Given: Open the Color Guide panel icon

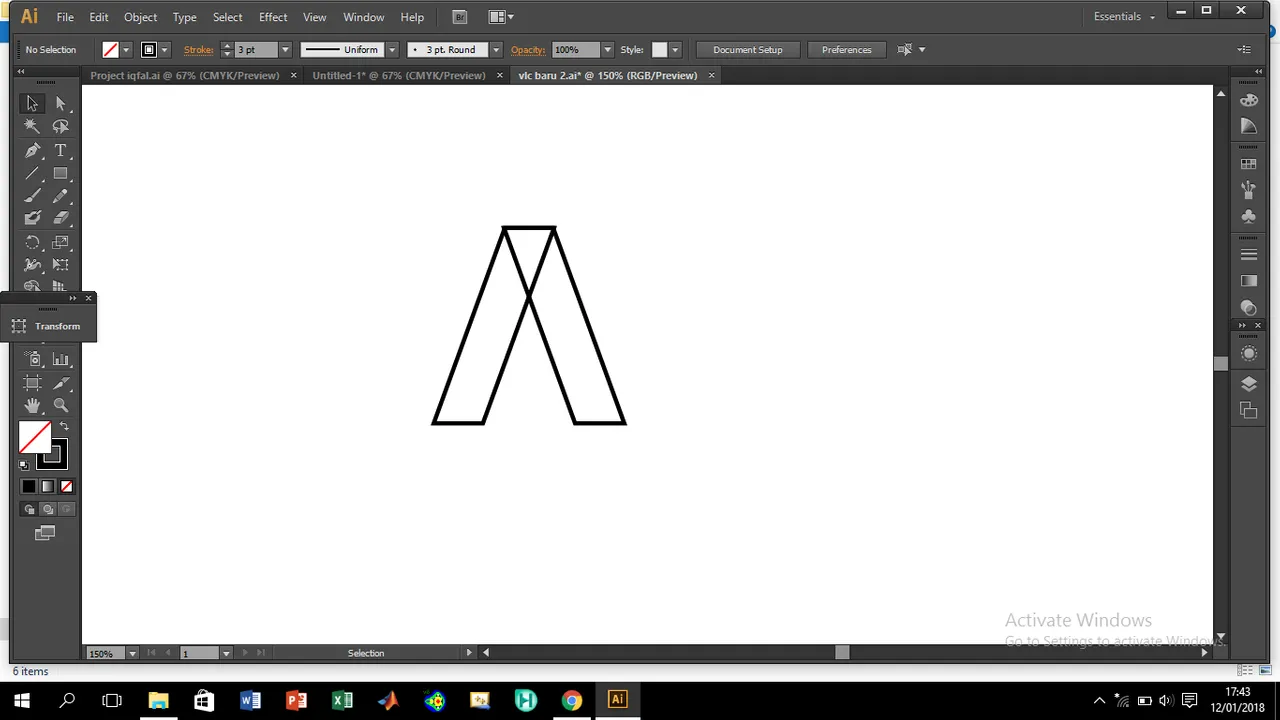Looking at the screenshot, I should [1248, 126].
